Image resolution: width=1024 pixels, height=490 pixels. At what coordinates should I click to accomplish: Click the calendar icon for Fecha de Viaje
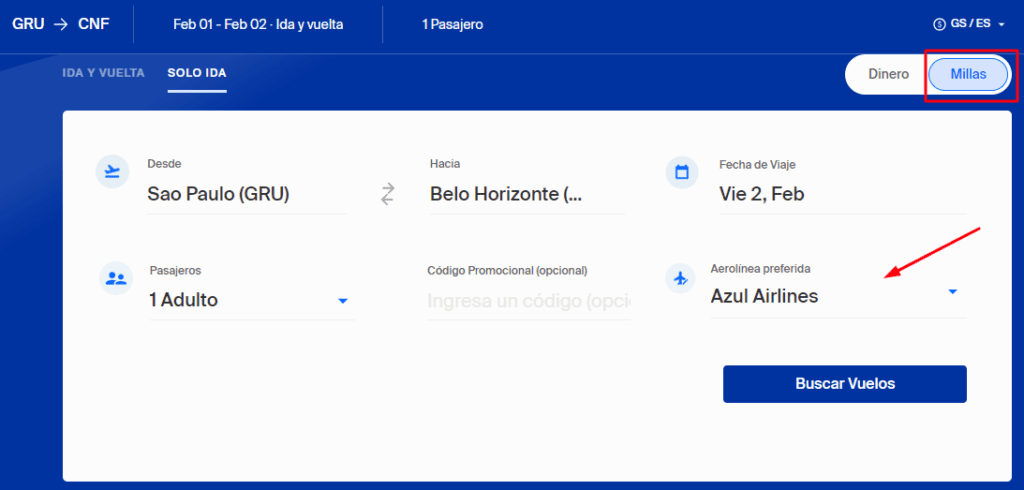coord(682,172)
